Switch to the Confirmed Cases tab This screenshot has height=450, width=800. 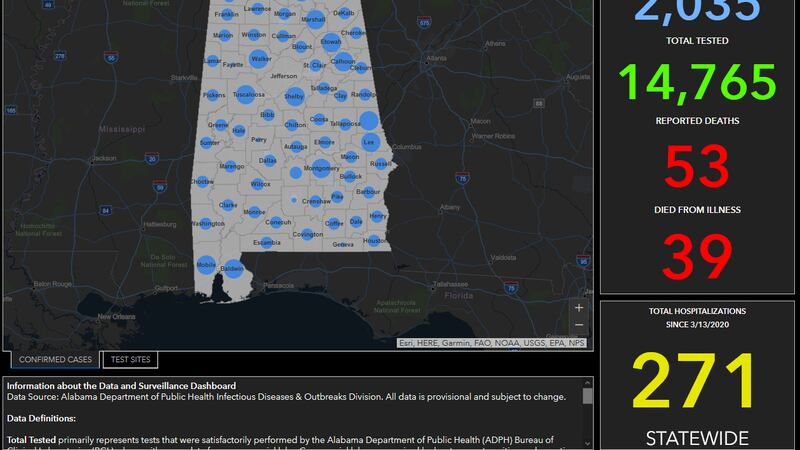tap(55, 359)
